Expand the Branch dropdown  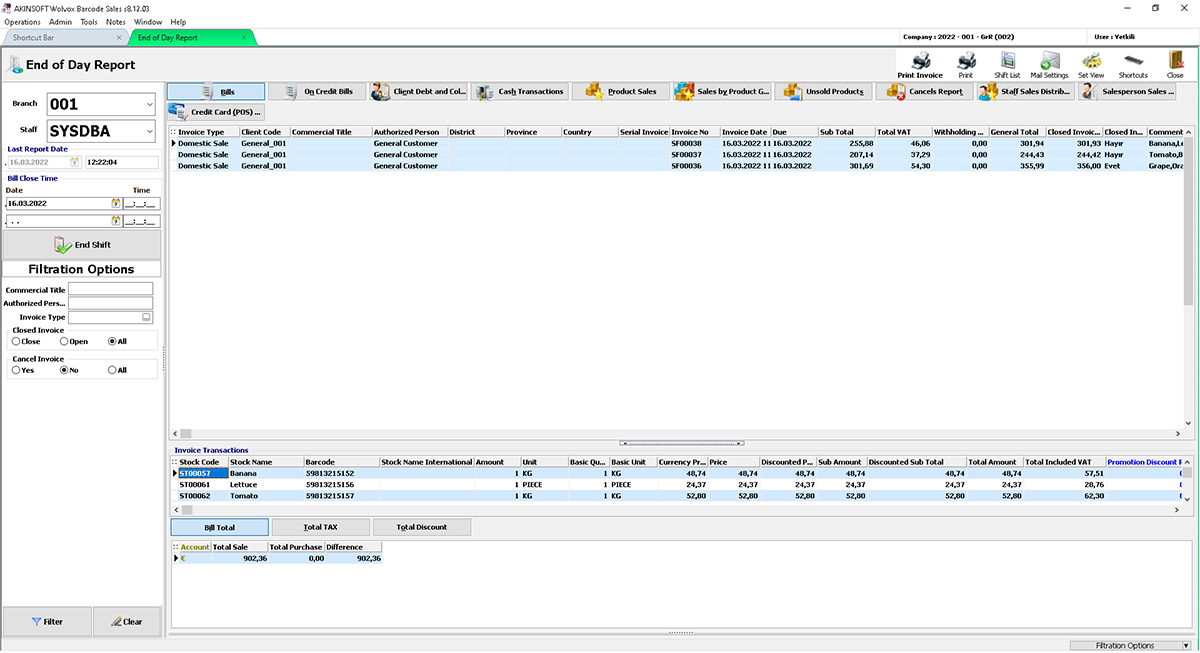(x=149, y=104)
